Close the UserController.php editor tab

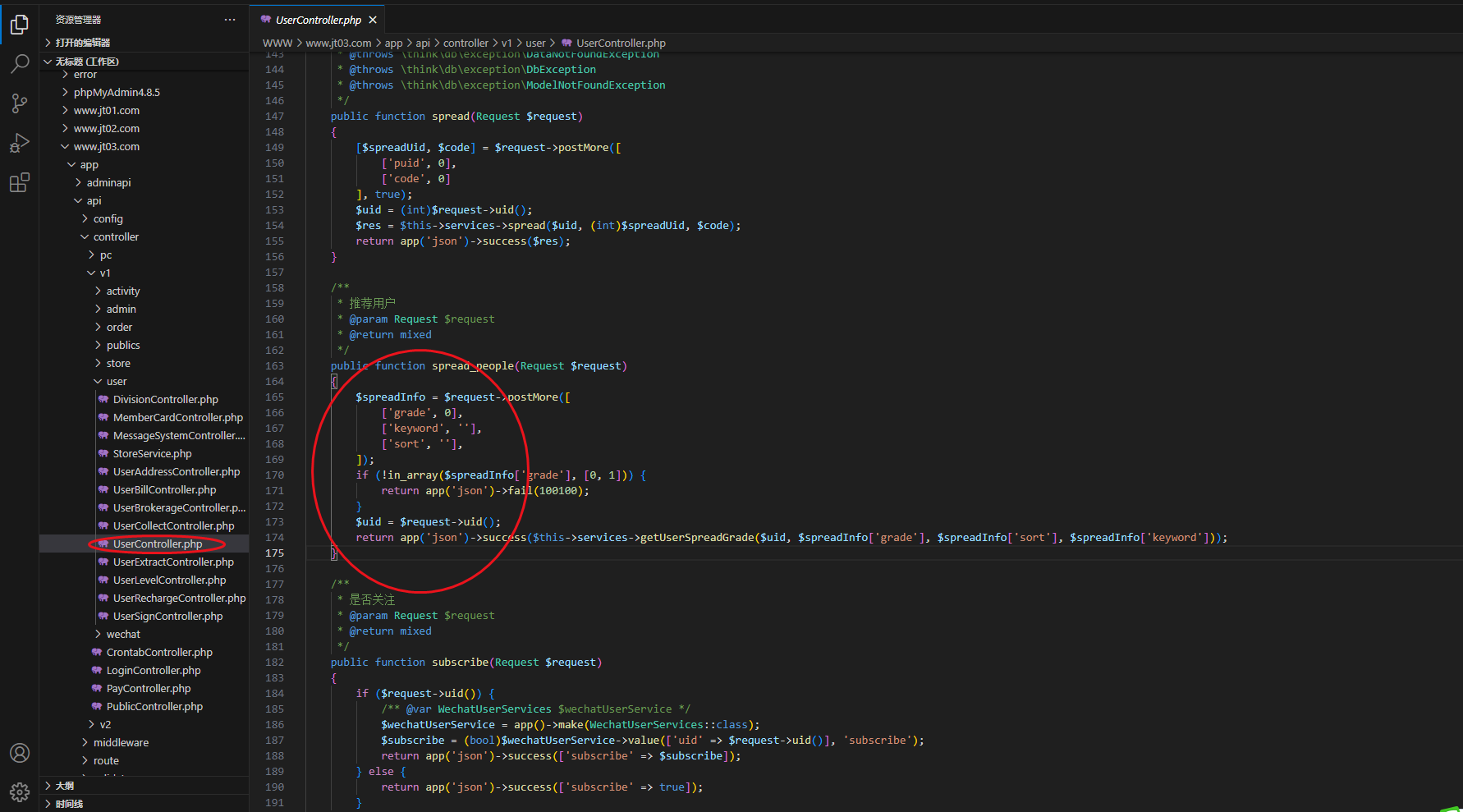373,20
